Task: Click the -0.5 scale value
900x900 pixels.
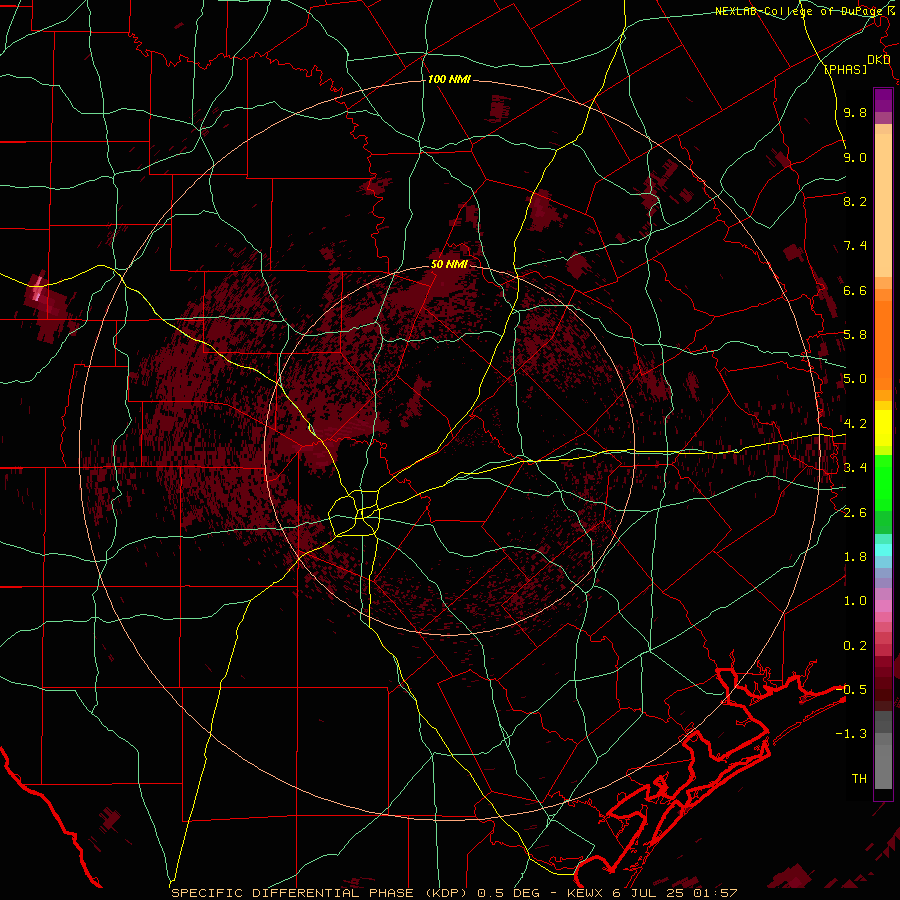Action: click(852, 690)
